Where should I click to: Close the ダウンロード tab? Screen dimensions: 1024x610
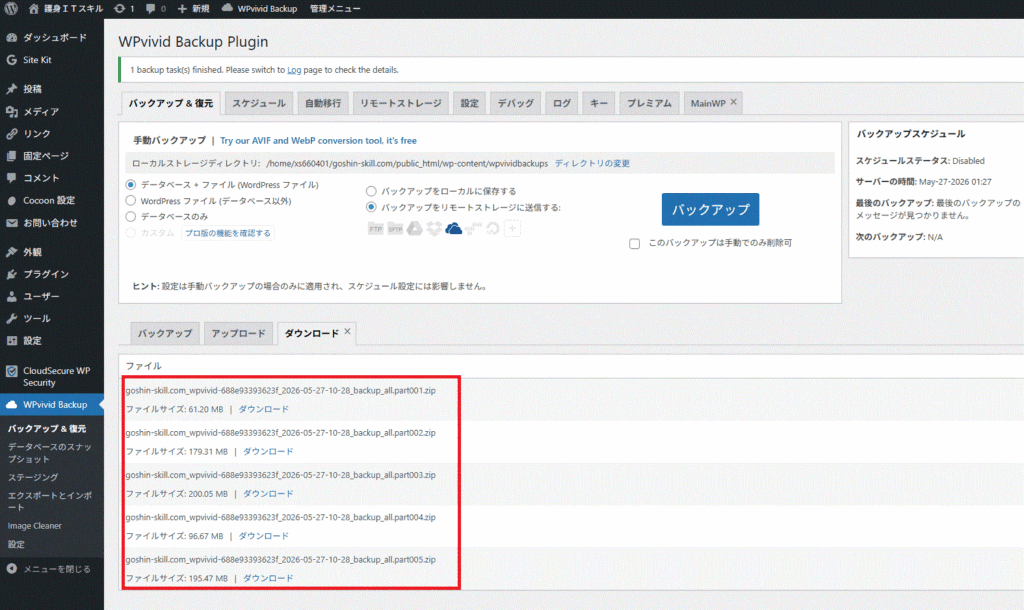pos(347,332)
